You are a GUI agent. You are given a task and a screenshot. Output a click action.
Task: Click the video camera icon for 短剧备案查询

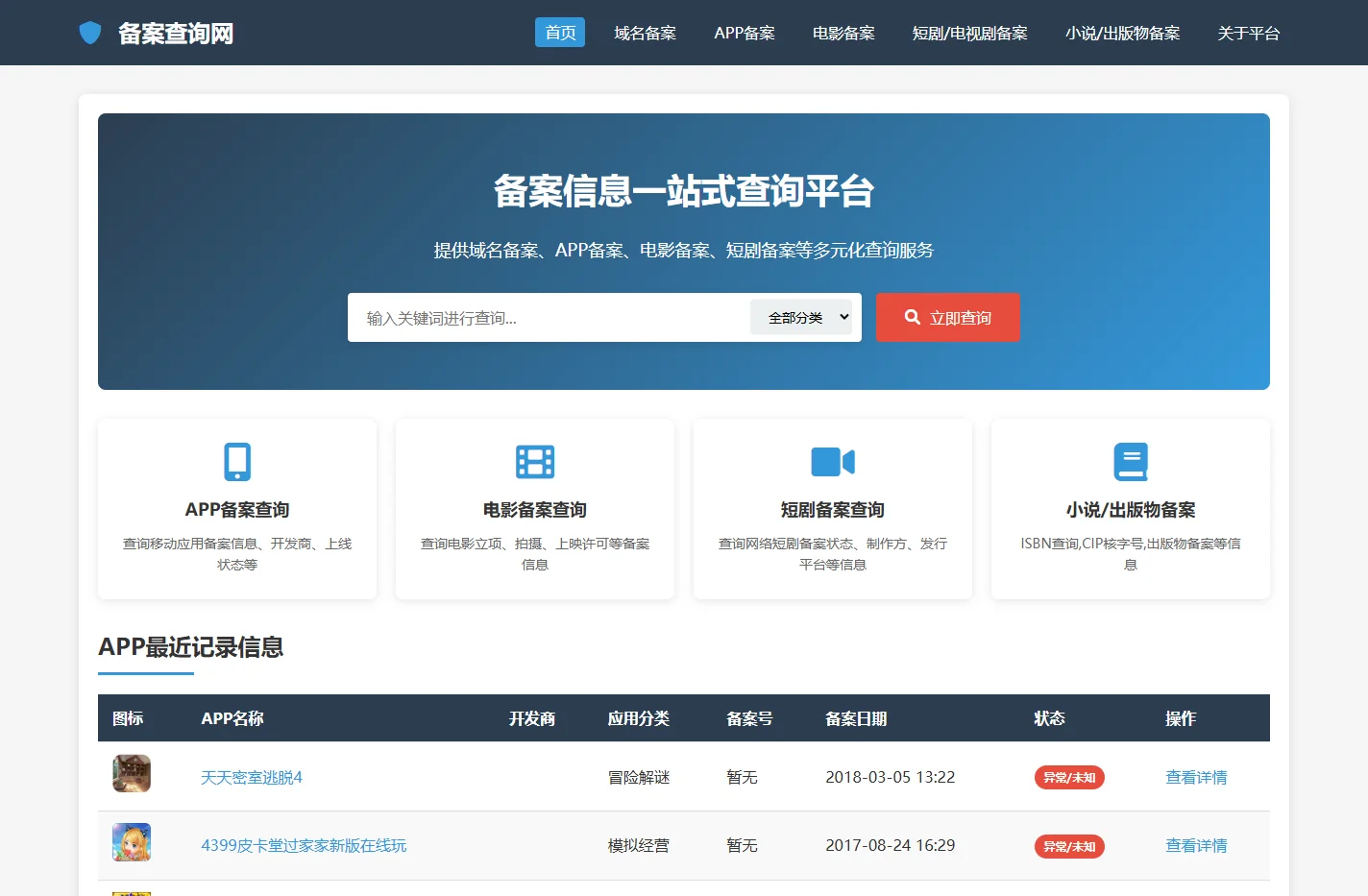point(833,462)
